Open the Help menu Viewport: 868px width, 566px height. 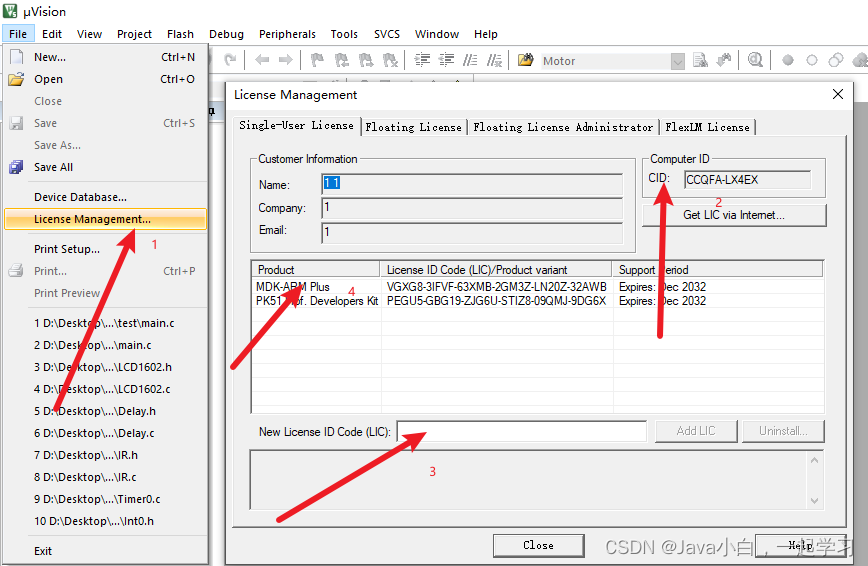coord(485,34)
